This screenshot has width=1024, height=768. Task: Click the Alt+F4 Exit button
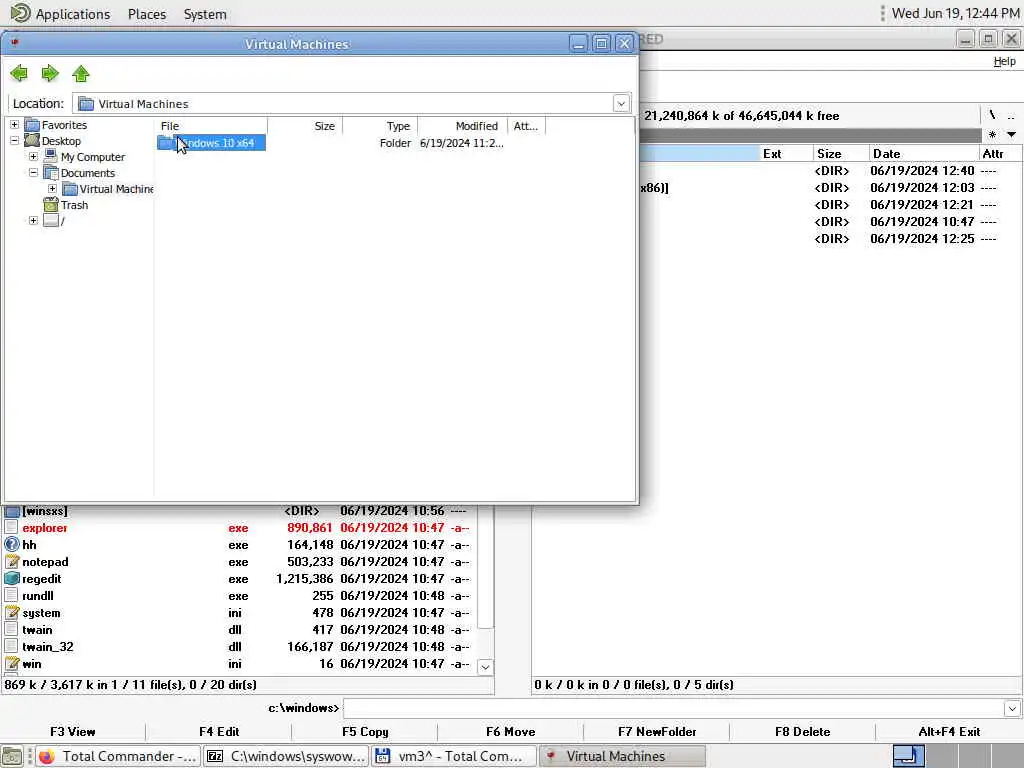949,731
